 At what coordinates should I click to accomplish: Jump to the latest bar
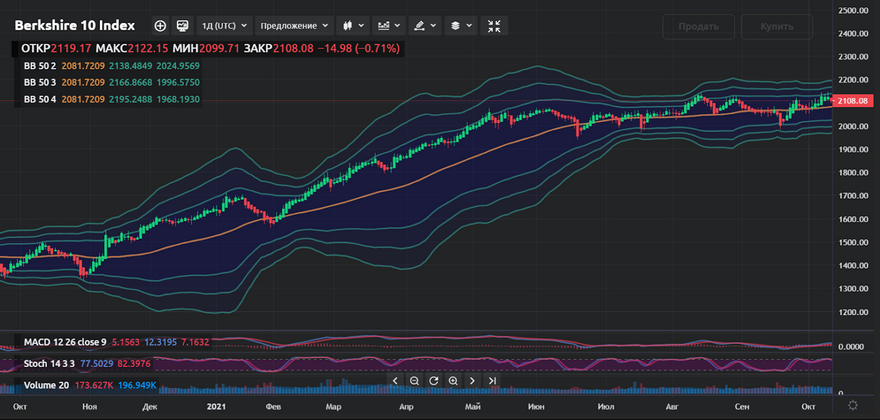tap(492, 381)
